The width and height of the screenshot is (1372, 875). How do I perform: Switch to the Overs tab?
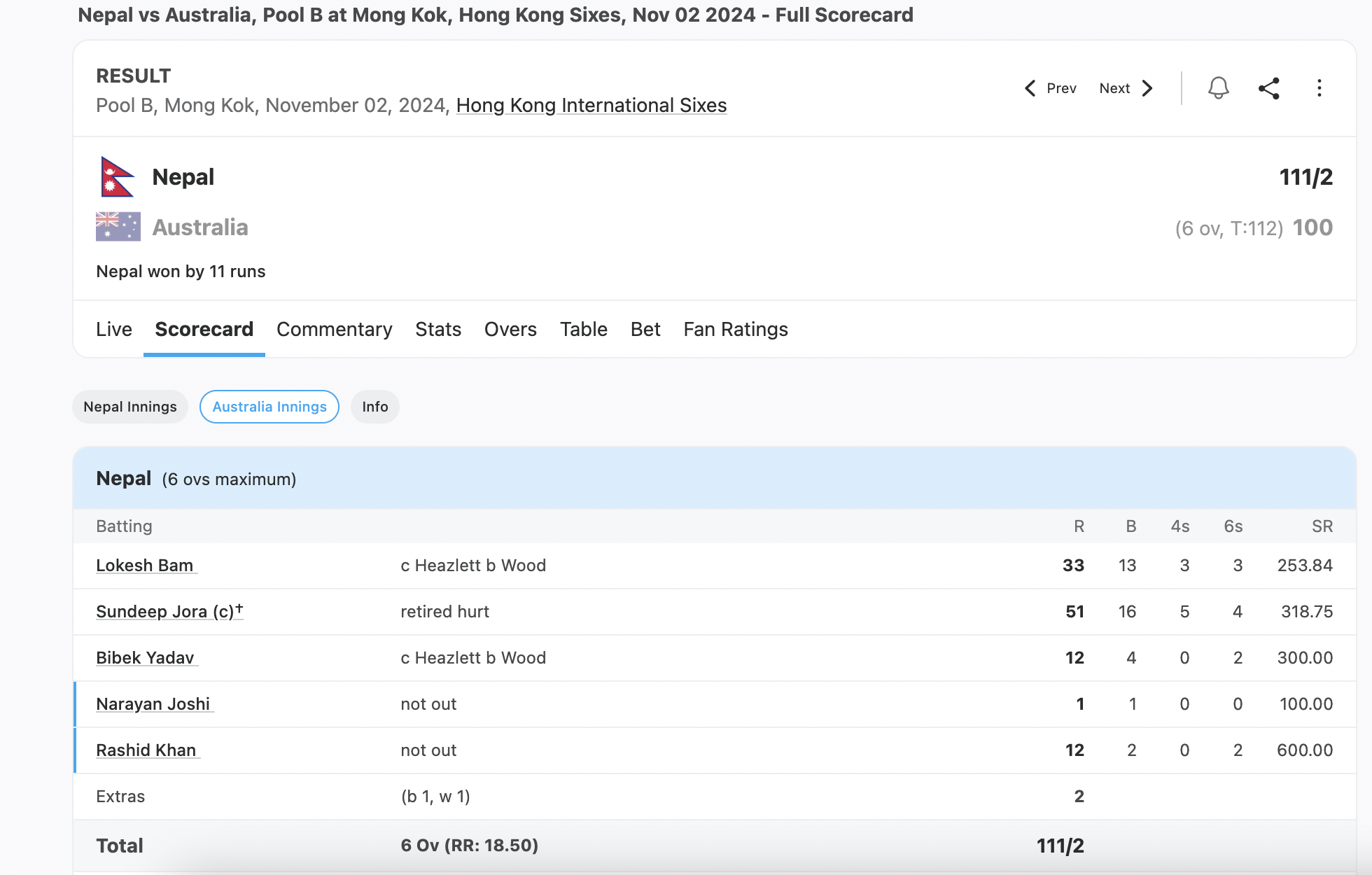click(x=510, y=329)
